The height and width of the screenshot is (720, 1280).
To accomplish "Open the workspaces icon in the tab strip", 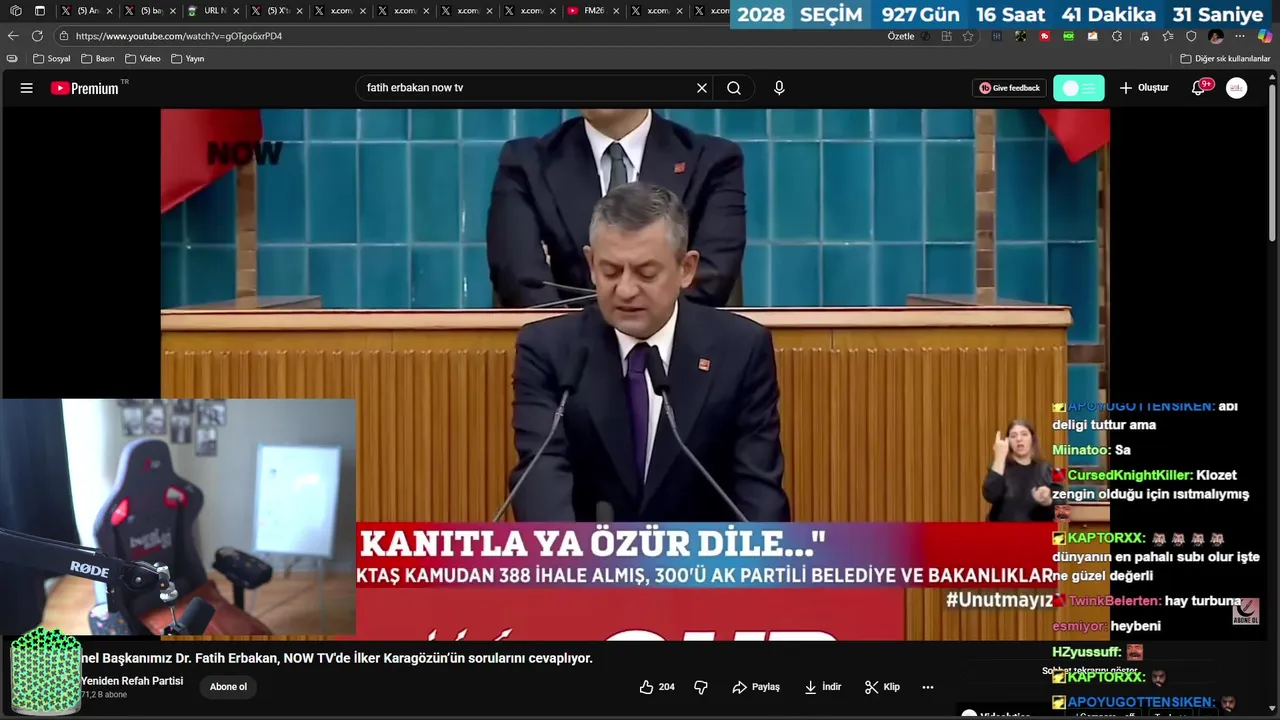I will [x=15, y=11].
